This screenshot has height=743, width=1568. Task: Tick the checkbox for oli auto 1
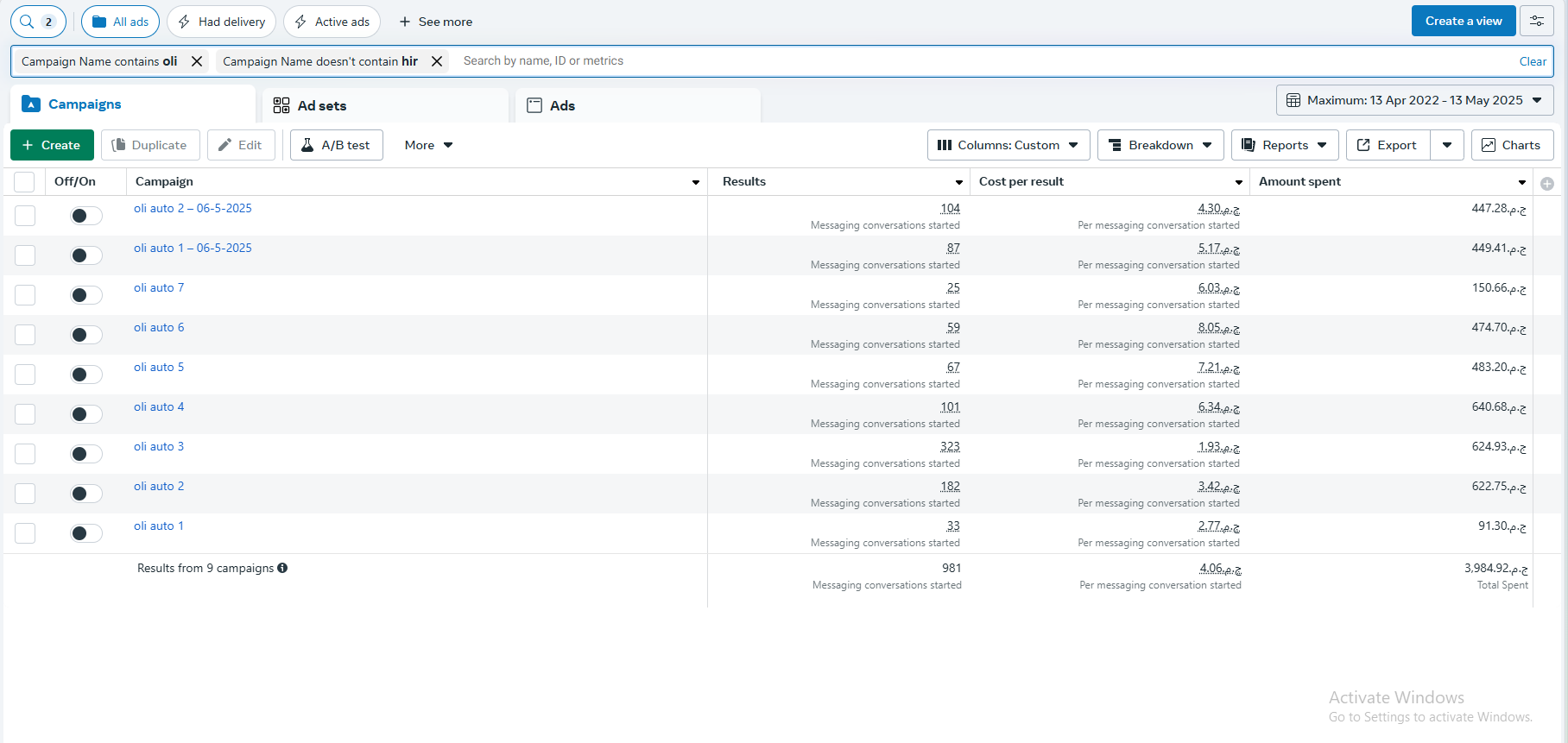(25, 533)
